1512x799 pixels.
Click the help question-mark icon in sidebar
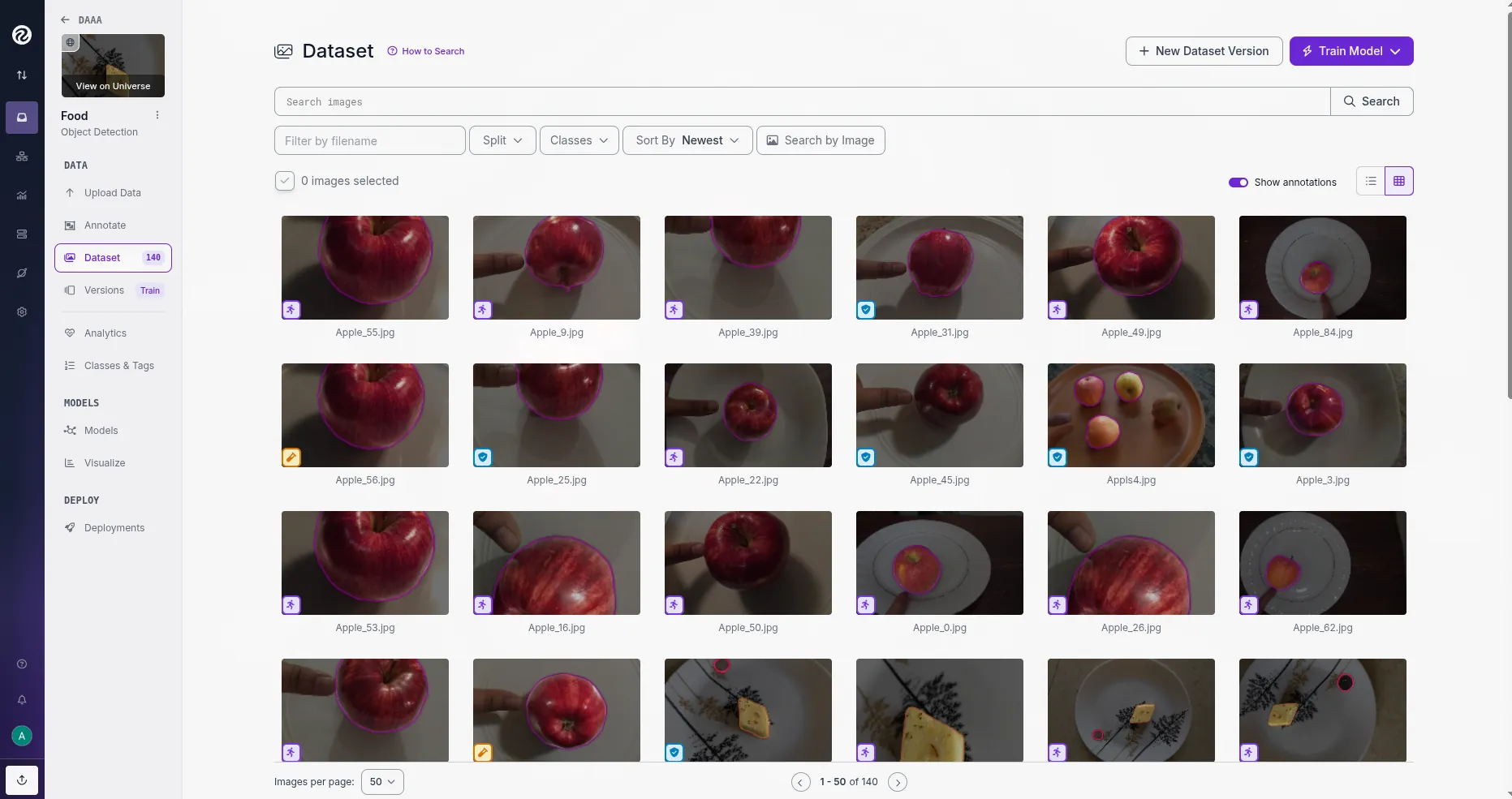point(22,664)
